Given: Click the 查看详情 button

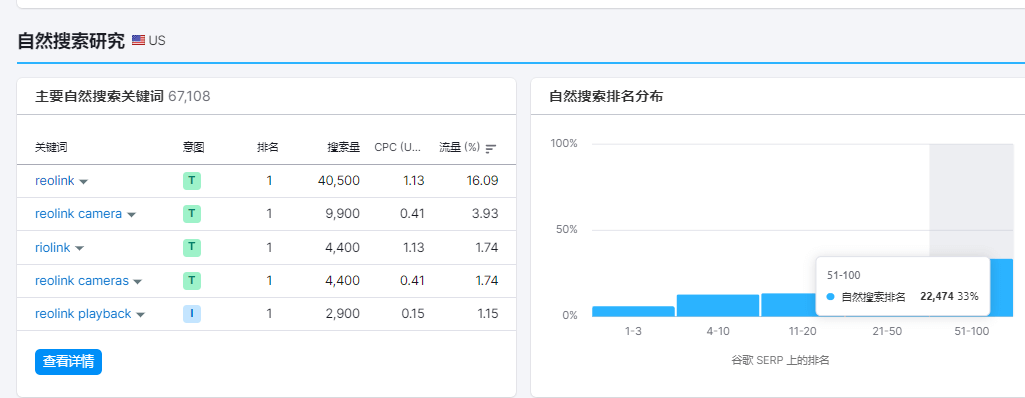Looking at the screenshot, I should tap(69, 361).
